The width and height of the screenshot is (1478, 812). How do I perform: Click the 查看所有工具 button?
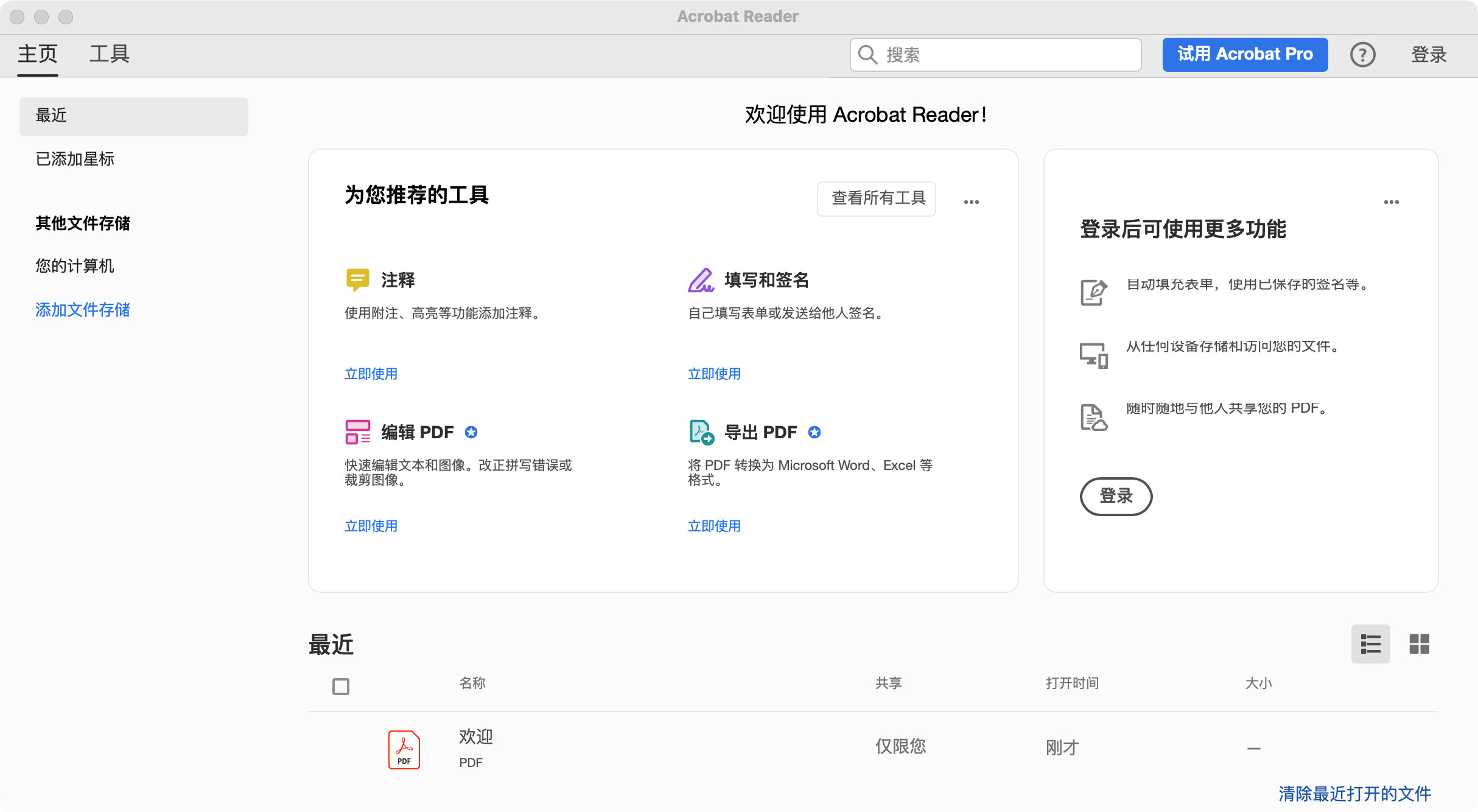[x=877, y=198]
